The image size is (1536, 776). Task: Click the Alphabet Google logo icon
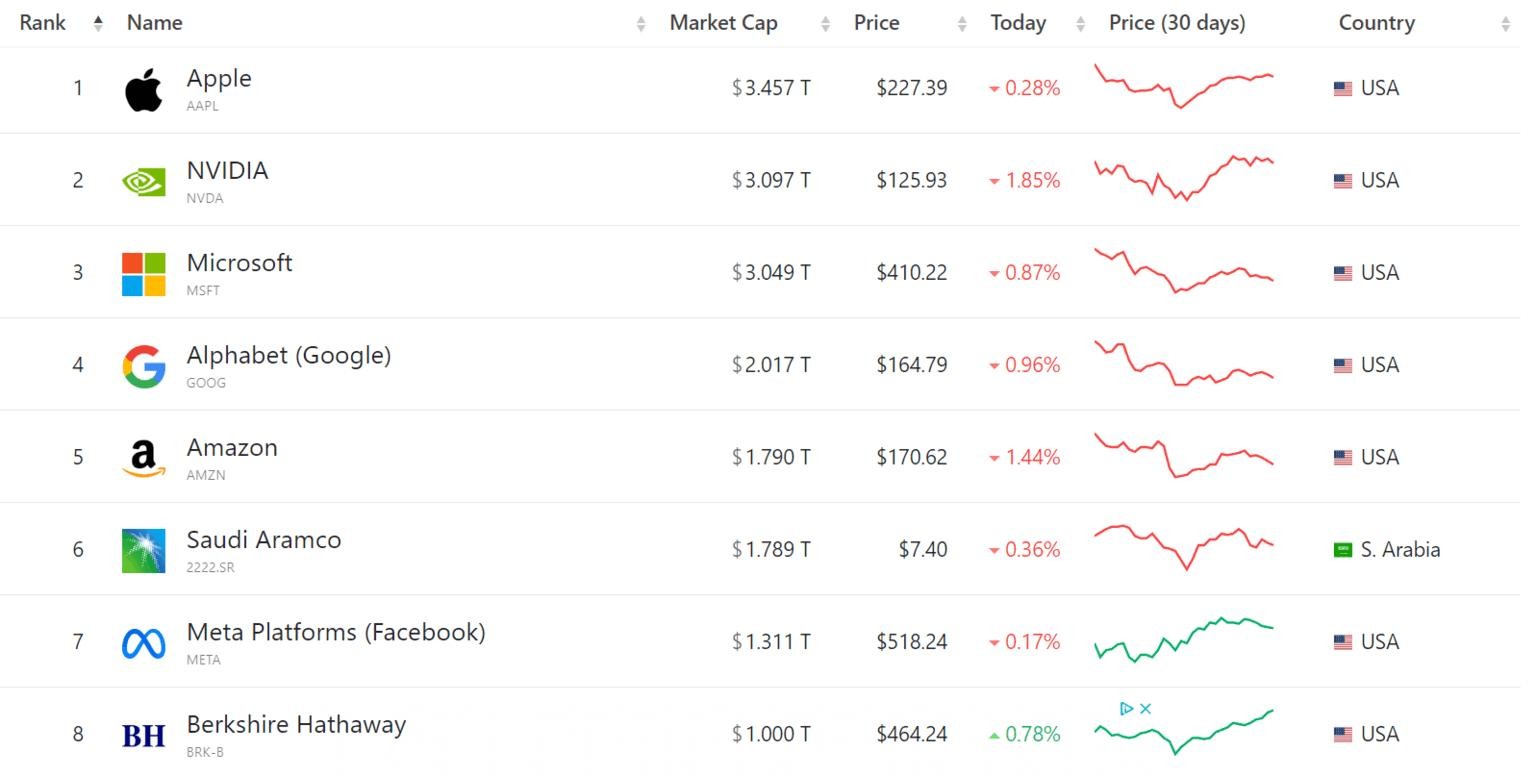tap(143, 366)
